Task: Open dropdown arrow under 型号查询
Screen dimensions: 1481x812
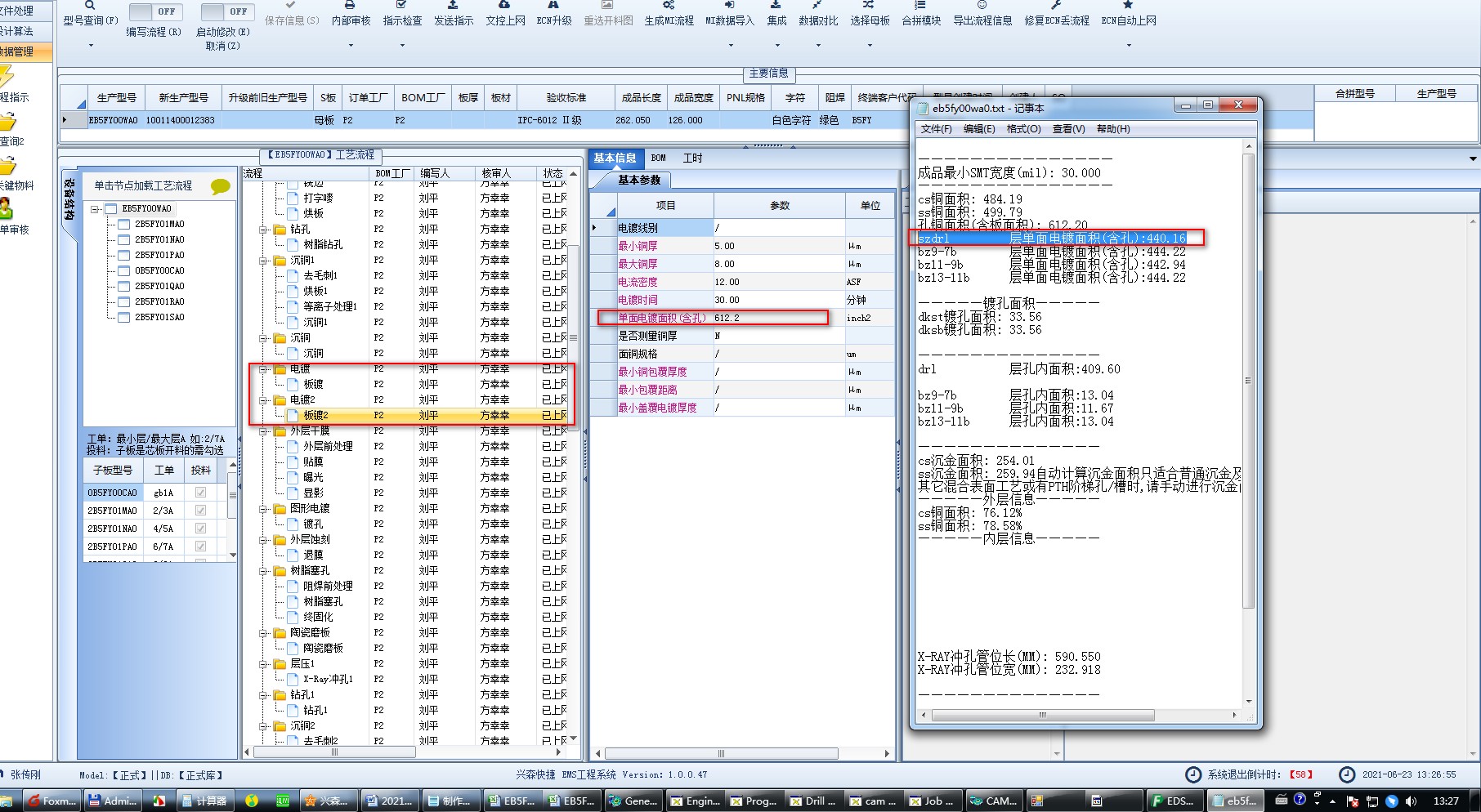Action: [91, 45]
